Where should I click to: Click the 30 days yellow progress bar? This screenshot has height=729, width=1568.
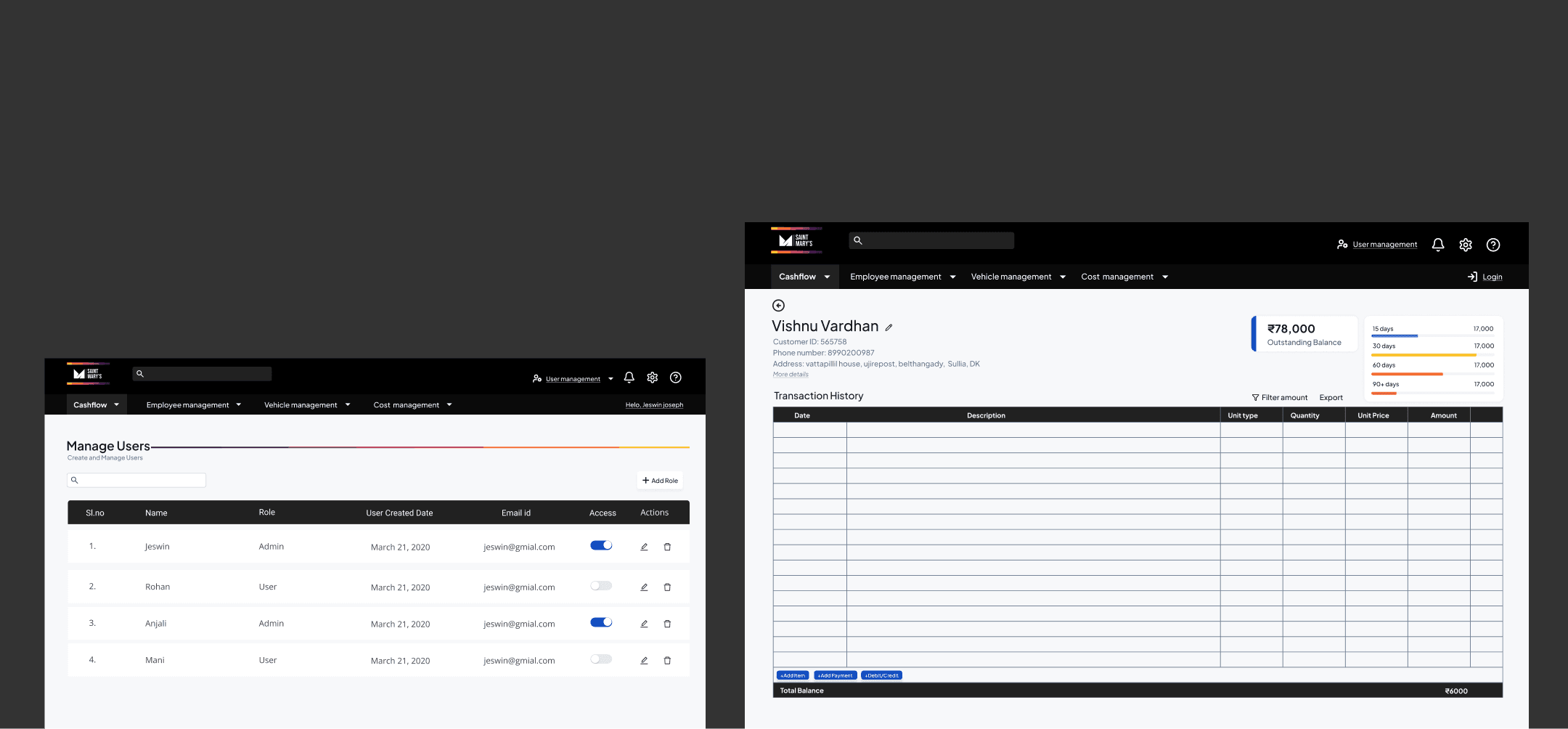[x=1423, y=355]
